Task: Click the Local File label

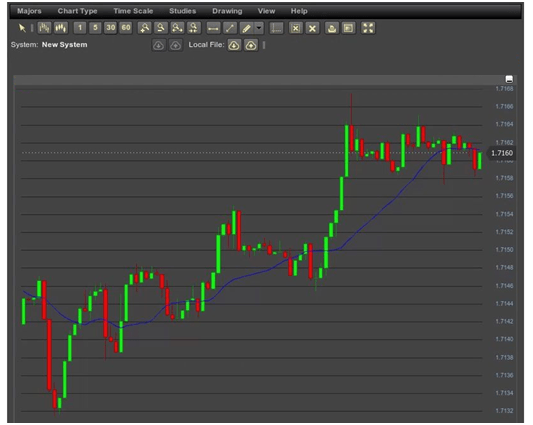Action: [206, 45]
